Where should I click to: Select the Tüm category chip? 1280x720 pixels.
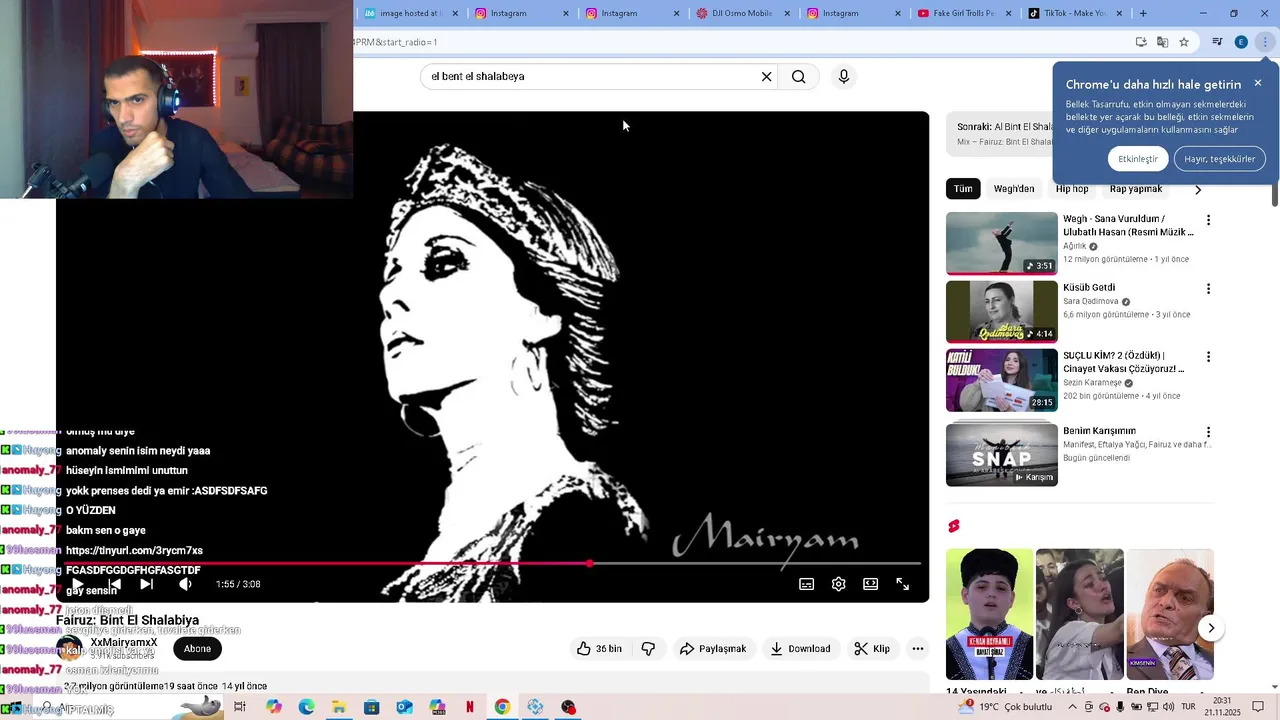coord(963,189)
